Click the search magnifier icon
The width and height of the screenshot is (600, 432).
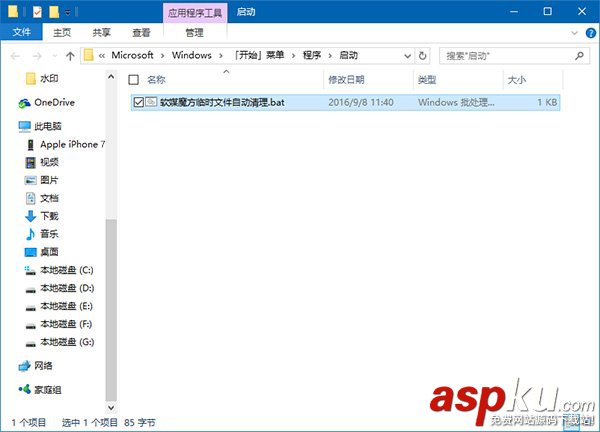pos(579,56)
